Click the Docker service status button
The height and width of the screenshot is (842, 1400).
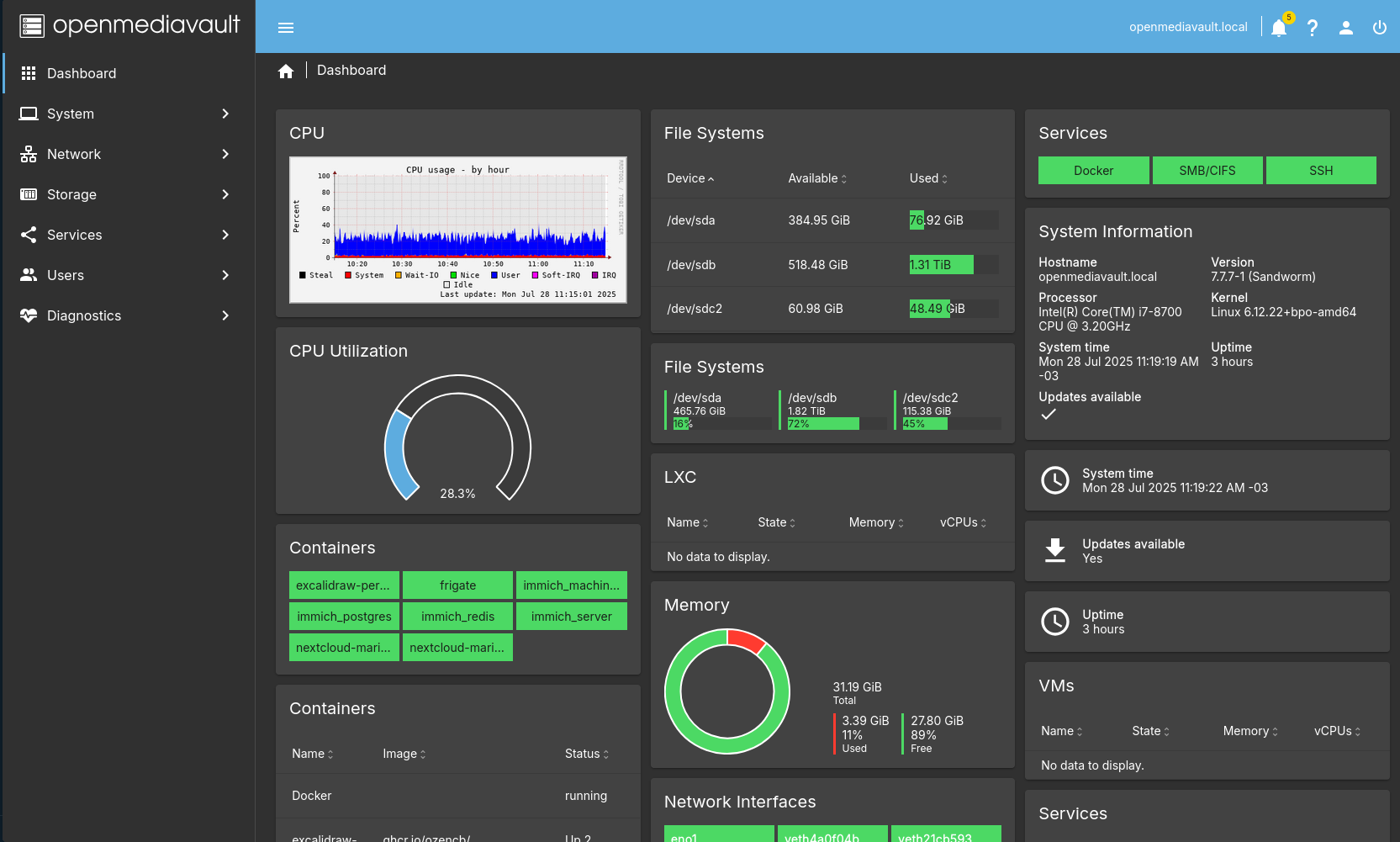(1093, 170)
